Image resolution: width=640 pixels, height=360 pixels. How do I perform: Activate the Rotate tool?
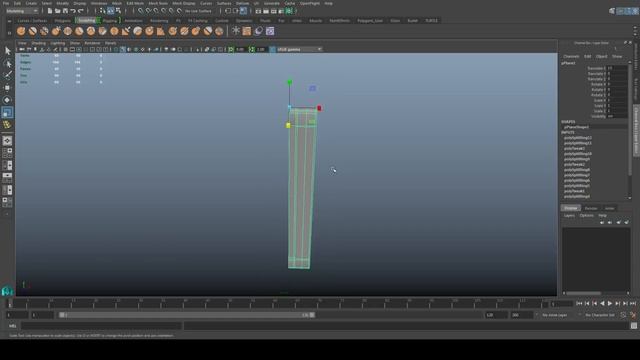click(7, 100)
